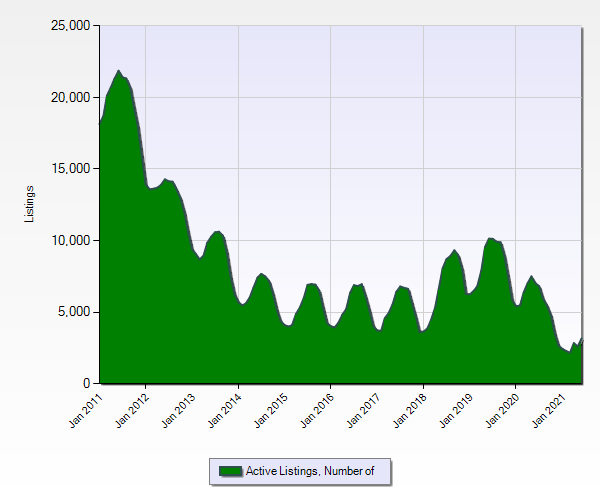Click the Jan 2020 x-axis label

pyautogui.click(x=500, y=411)
